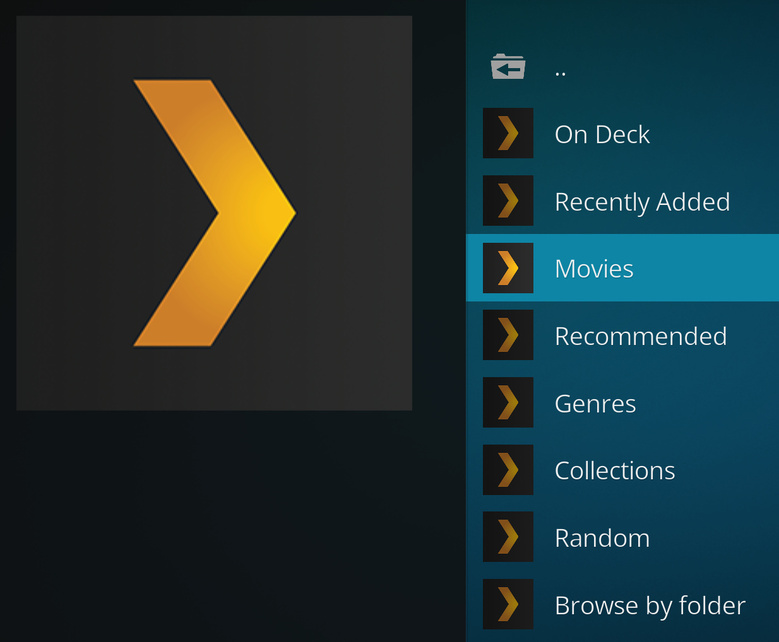Open the On Deck list entry
The height and width of the screenshot is (642, 779).
pyautogui.click(x=623, y=133)
